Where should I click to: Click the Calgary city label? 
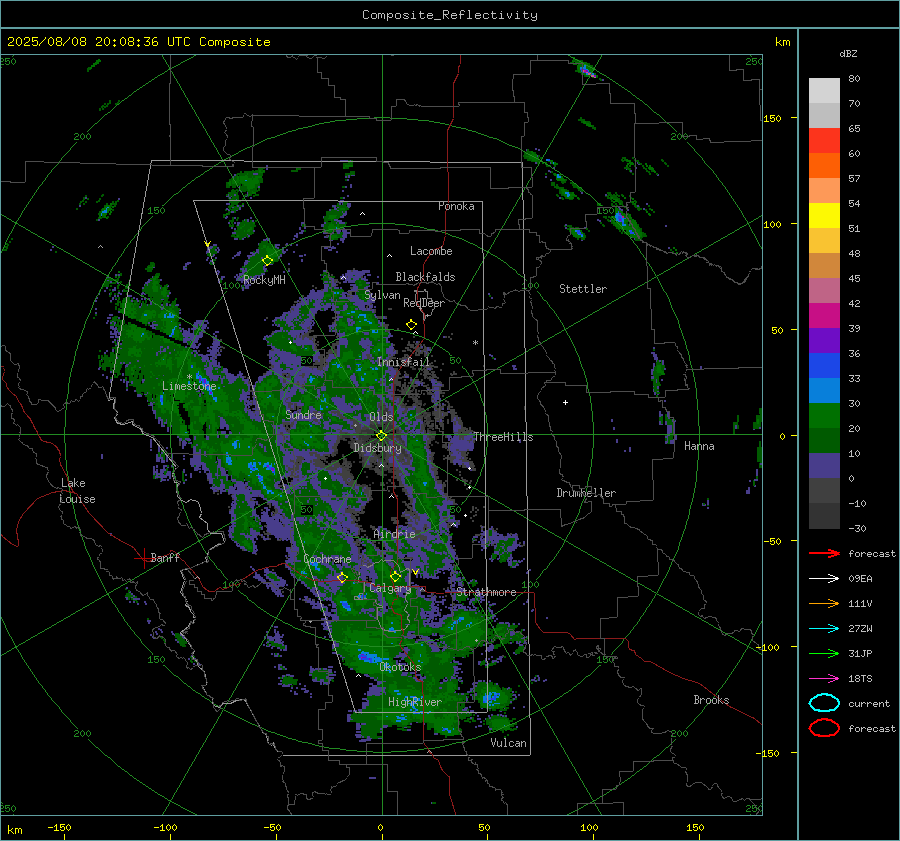click(390, 588)
